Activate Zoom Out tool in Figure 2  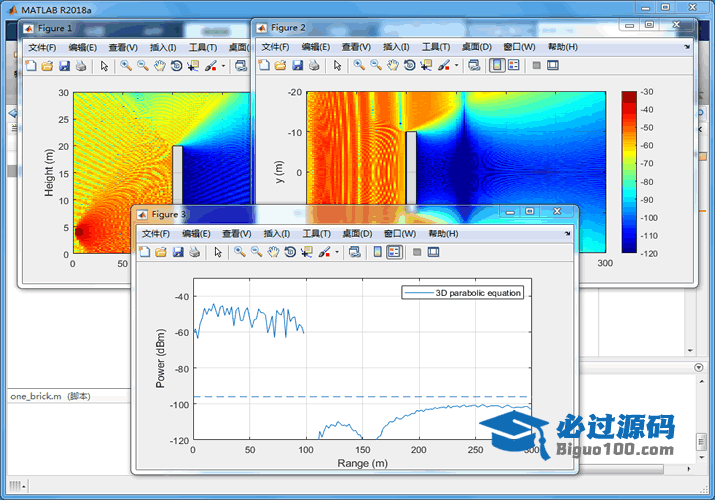tap(376, 65)
